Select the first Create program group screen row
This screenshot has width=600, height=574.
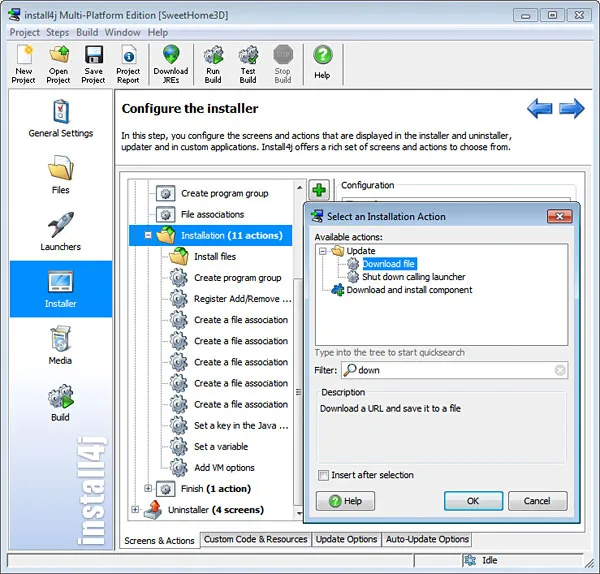pyautogui.click(x=225, y=193)
